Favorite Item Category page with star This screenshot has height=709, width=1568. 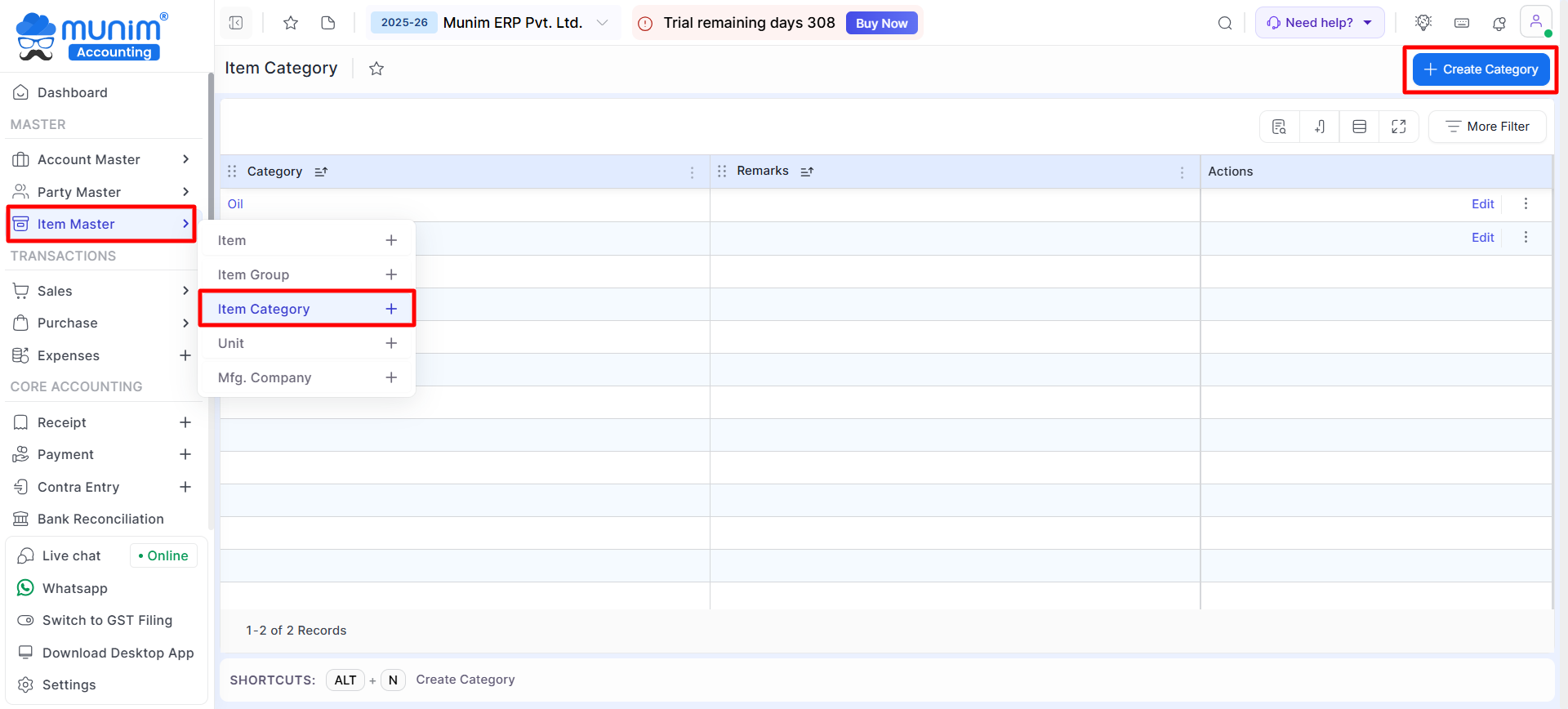(376, 69)
